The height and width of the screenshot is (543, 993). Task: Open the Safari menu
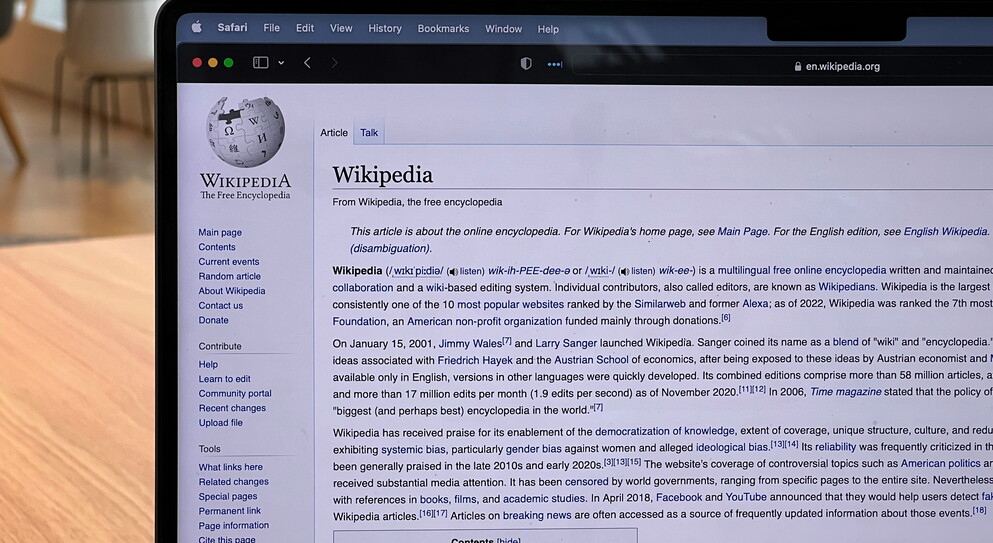pos(232,27)
